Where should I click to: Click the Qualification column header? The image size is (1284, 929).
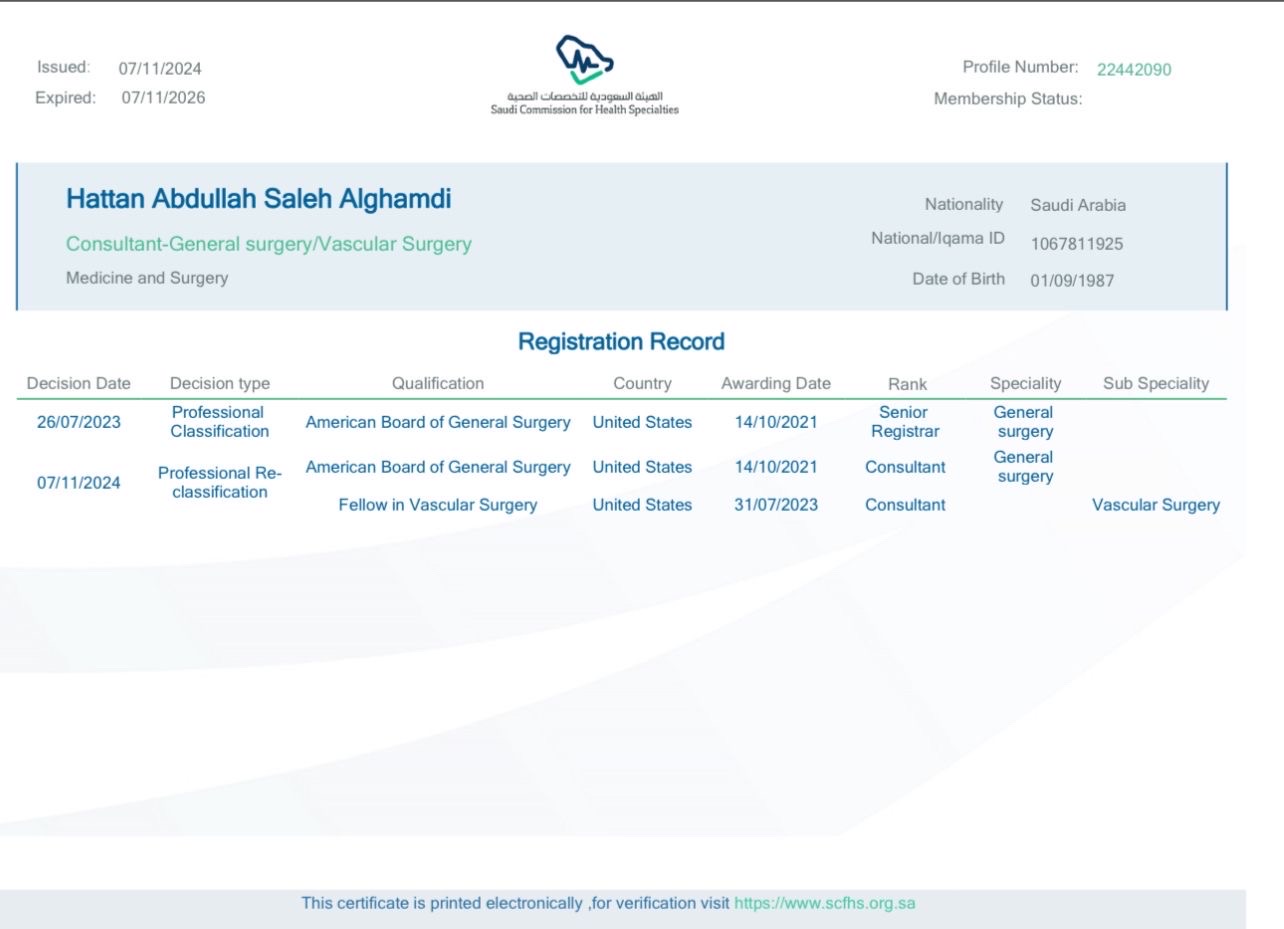point(437,383)
